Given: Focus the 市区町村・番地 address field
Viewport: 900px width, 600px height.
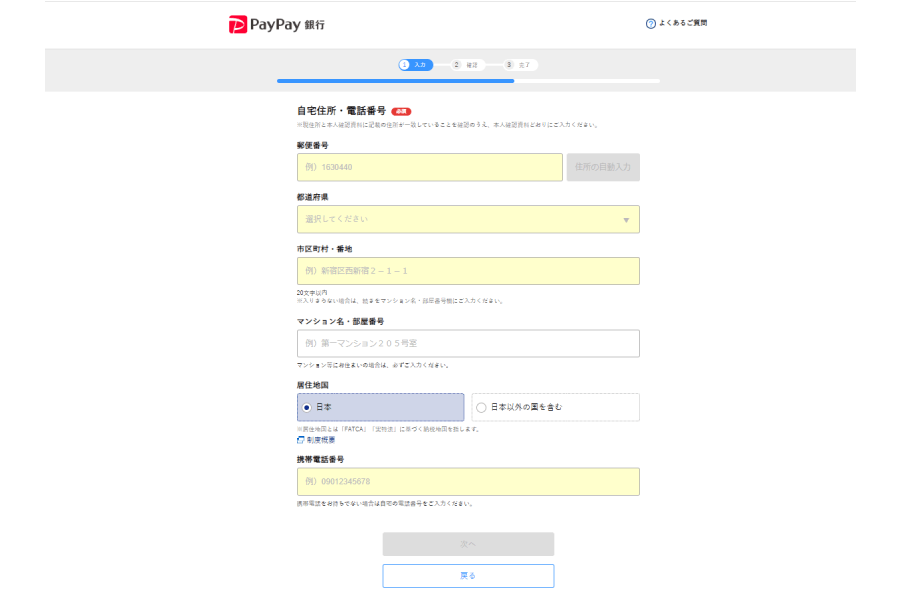Looking at the screenshot, I should tap(468, 271).
